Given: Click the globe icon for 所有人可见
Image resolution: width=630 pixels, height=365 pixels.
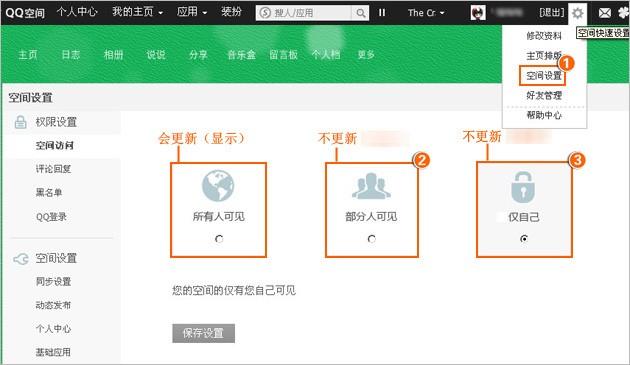Looking at the screenshot, I should tap(218, 185).
